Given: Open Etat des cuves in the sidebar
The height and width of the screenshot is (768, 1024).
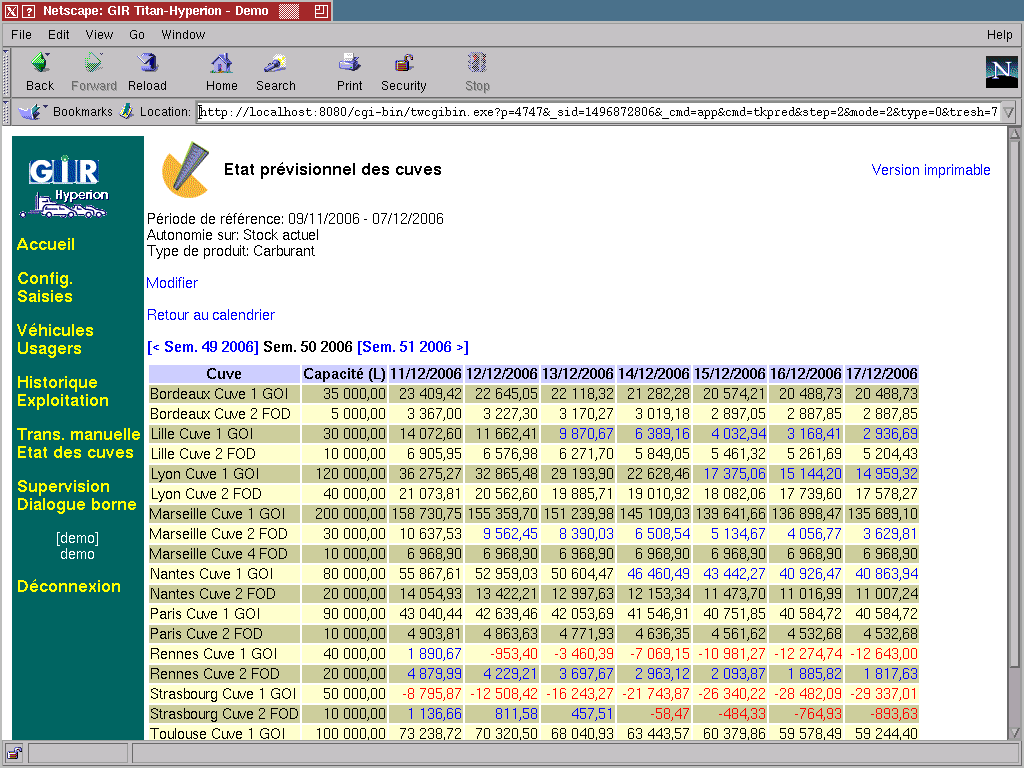Looking at the screenshot, I should click(75, 453).
